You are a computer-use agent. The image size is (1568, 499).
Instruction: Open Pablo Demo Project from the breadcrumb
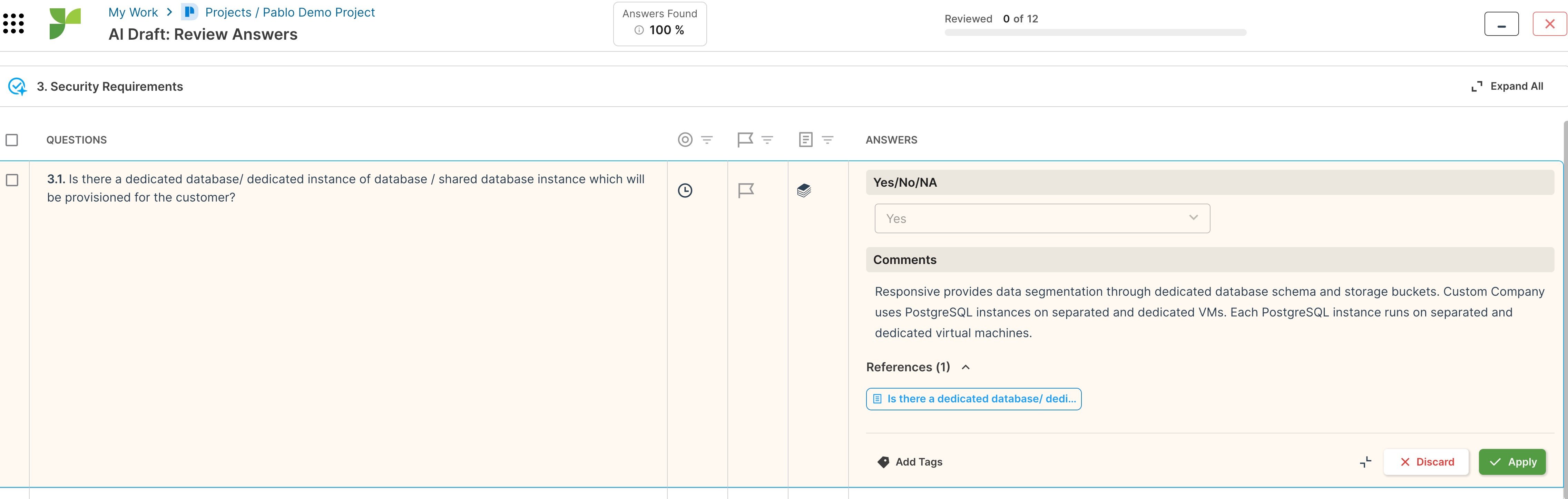coord(290,12)
